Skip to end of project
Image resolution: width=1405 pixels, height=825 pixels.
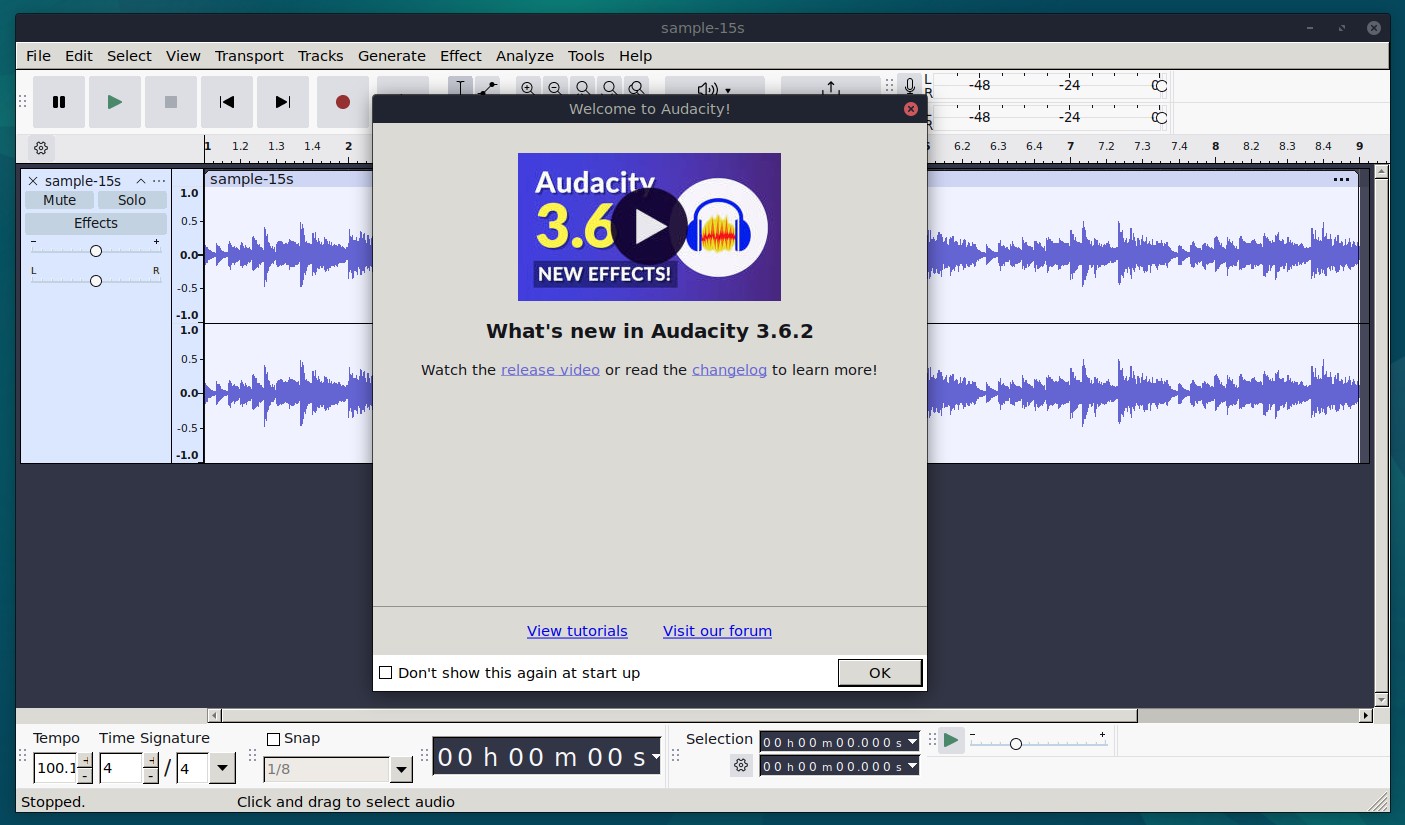click(x=283, y=102)
